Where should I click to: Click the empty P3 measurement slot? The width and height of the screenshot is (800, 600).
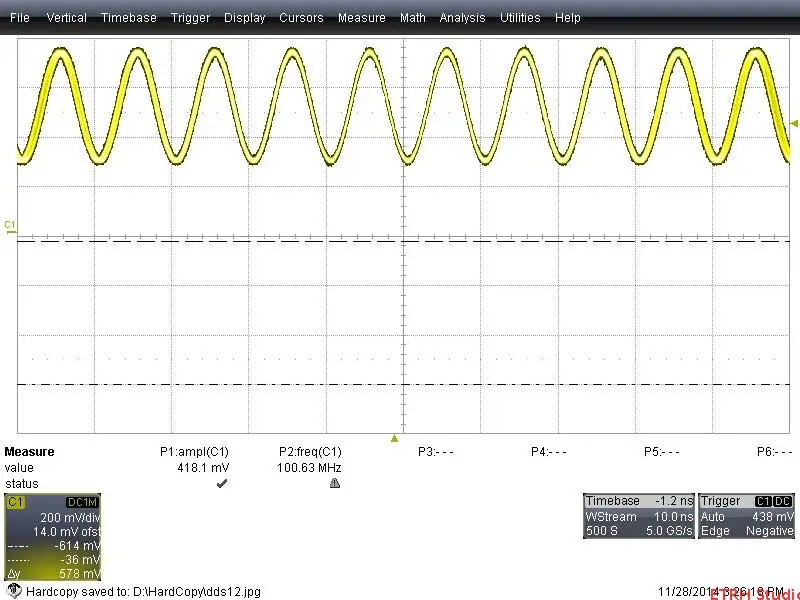click(437, 451)
